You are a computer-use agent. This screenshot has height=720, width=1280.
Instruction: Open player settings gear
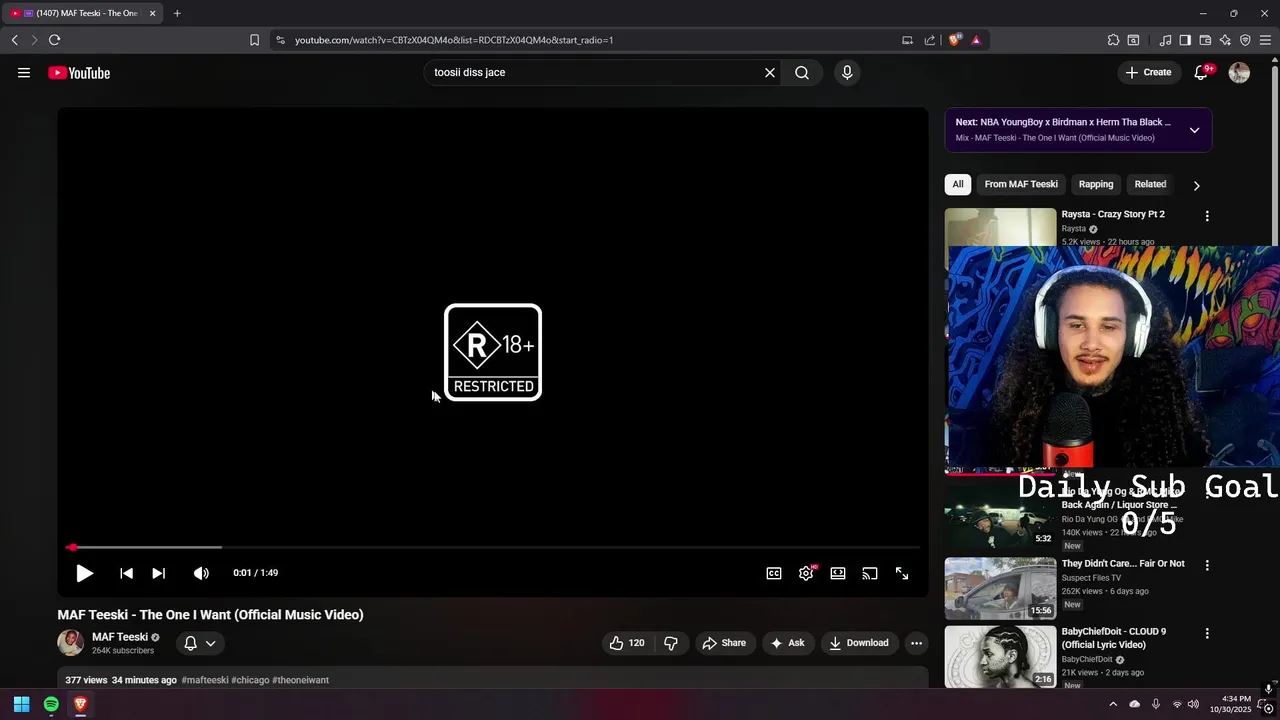click(x=806, y=573)
